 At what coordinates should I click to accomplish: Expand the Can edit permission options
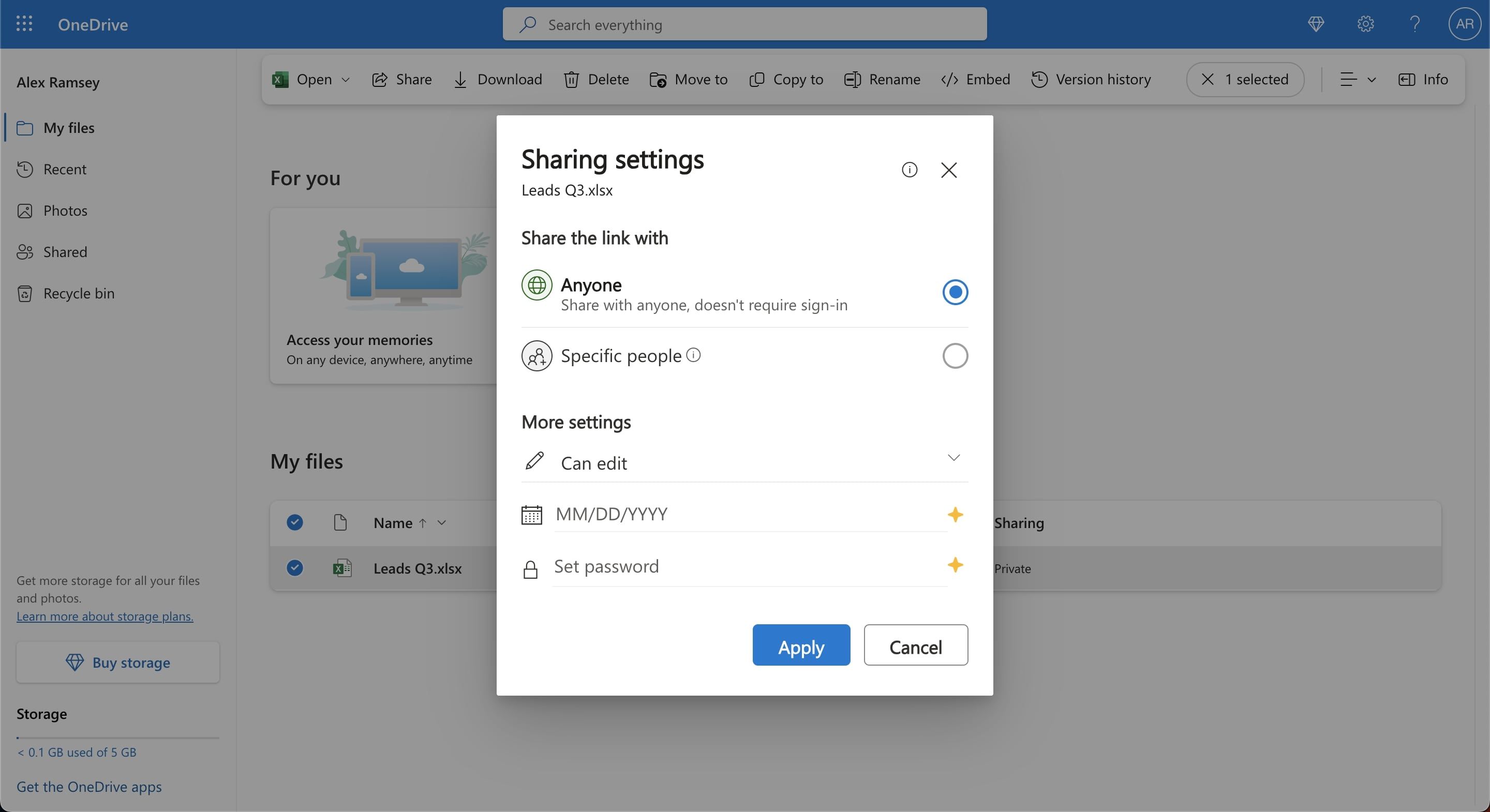pyautogui.click(x=953, y=458)
